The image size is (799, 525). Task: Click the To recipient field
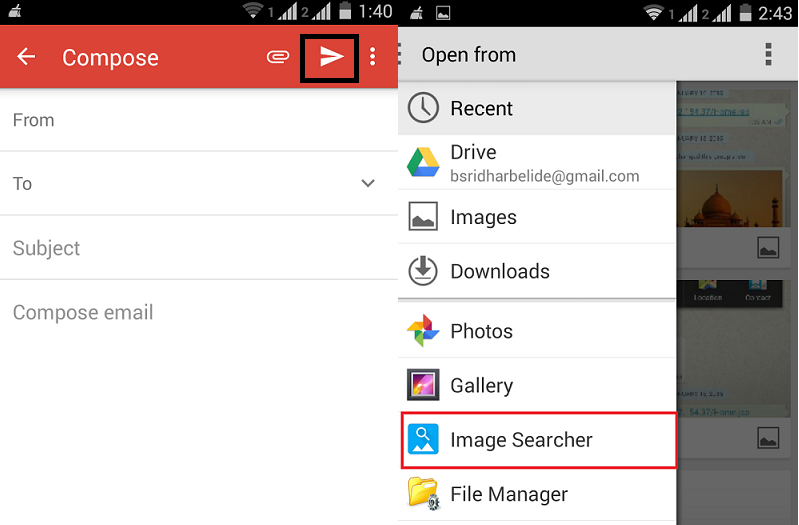coord(199,183)
